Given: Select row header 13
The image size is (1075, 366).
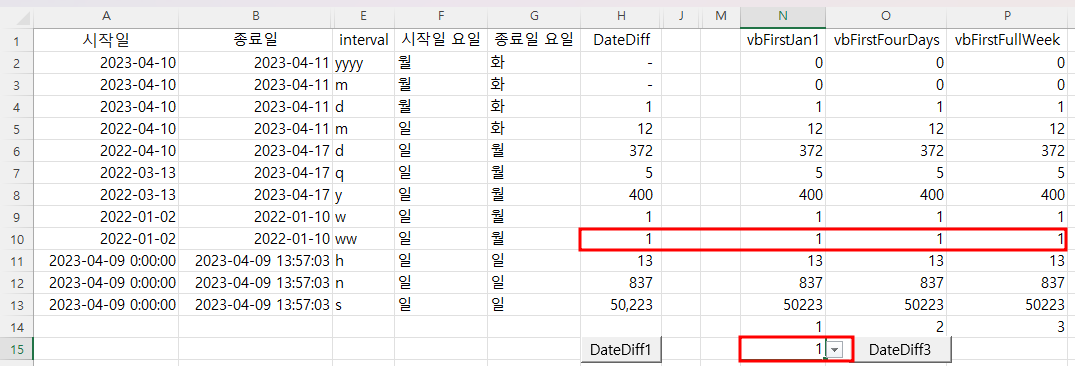Looking at the screenshot, I should click(x=16, y=305).
